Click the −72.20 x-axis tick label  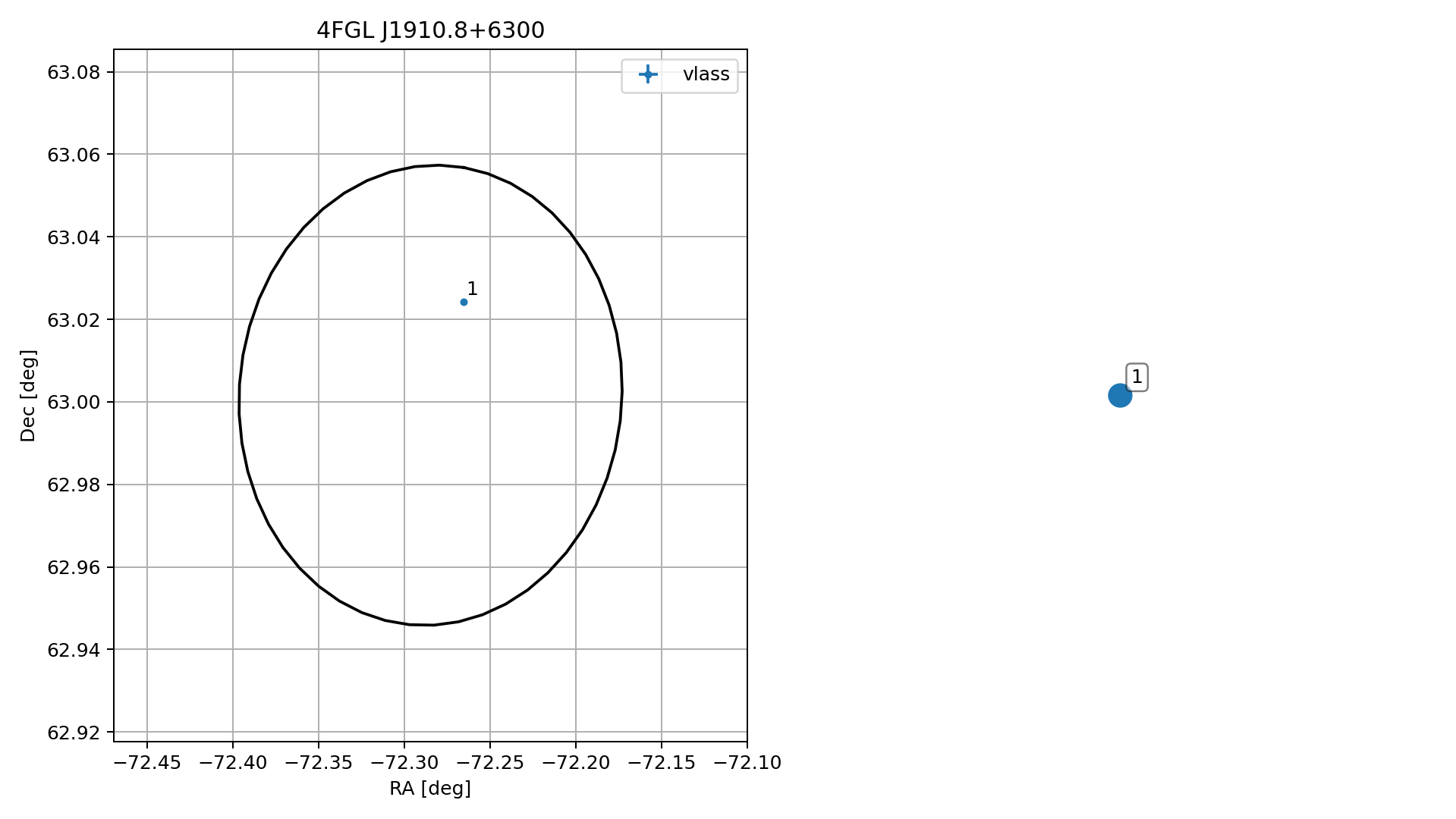pos(576,763)
